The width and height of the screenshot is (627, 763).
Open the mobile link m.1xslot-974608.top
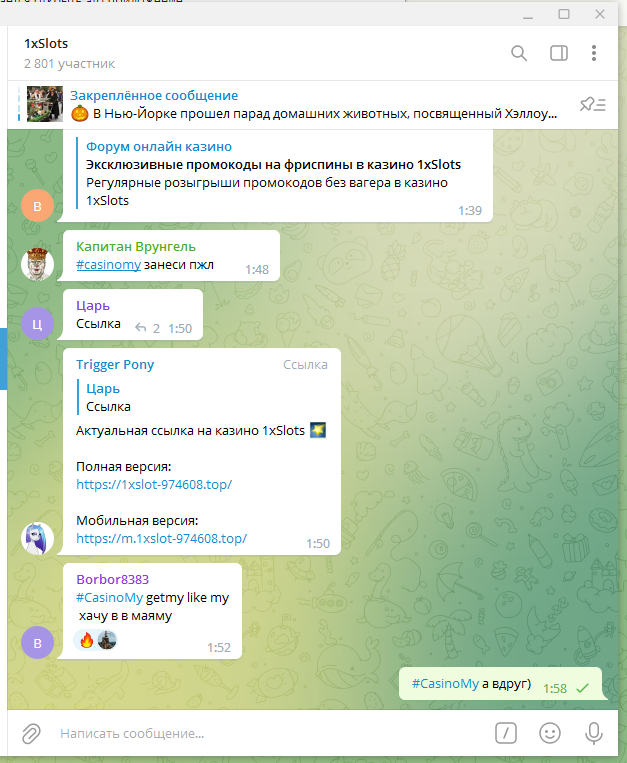point(161,539)
